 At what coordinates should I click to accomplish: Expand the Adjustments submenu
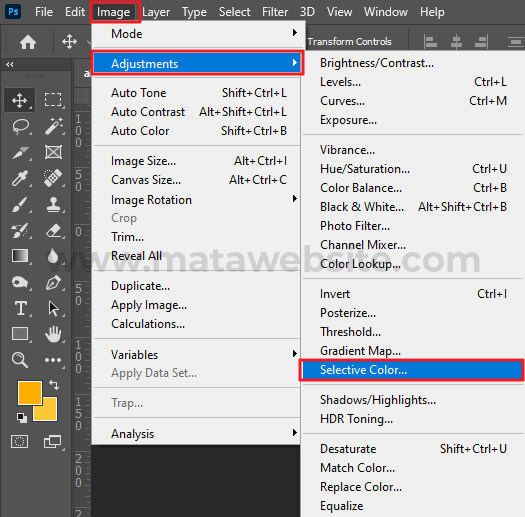[198, 63]
